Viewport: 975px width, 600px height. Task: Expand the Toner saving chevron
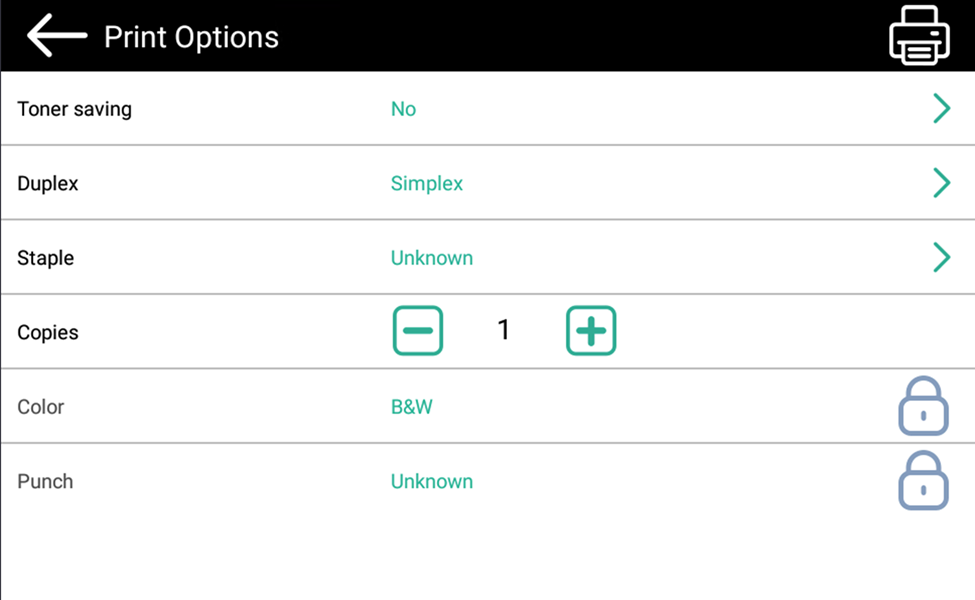point(941,109)
